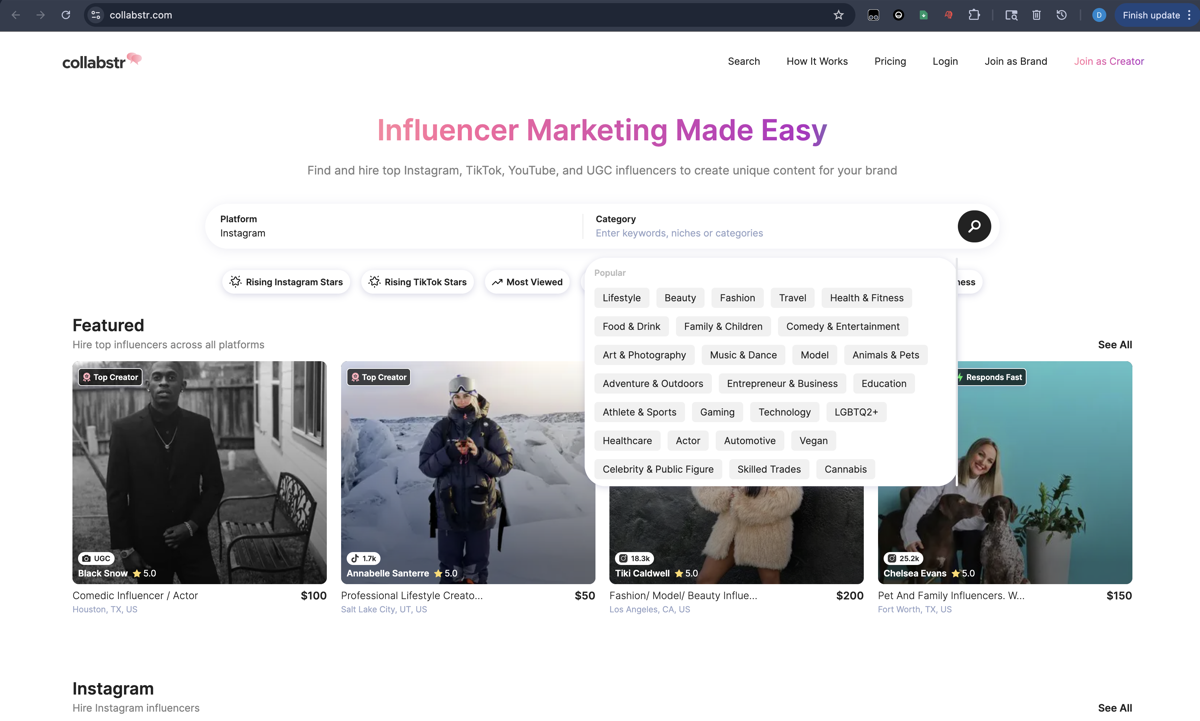Click the Responds Fast badge on Chelsea Evans' card
The height and width of the screenshot is (721, 1200).
point(990,377)
